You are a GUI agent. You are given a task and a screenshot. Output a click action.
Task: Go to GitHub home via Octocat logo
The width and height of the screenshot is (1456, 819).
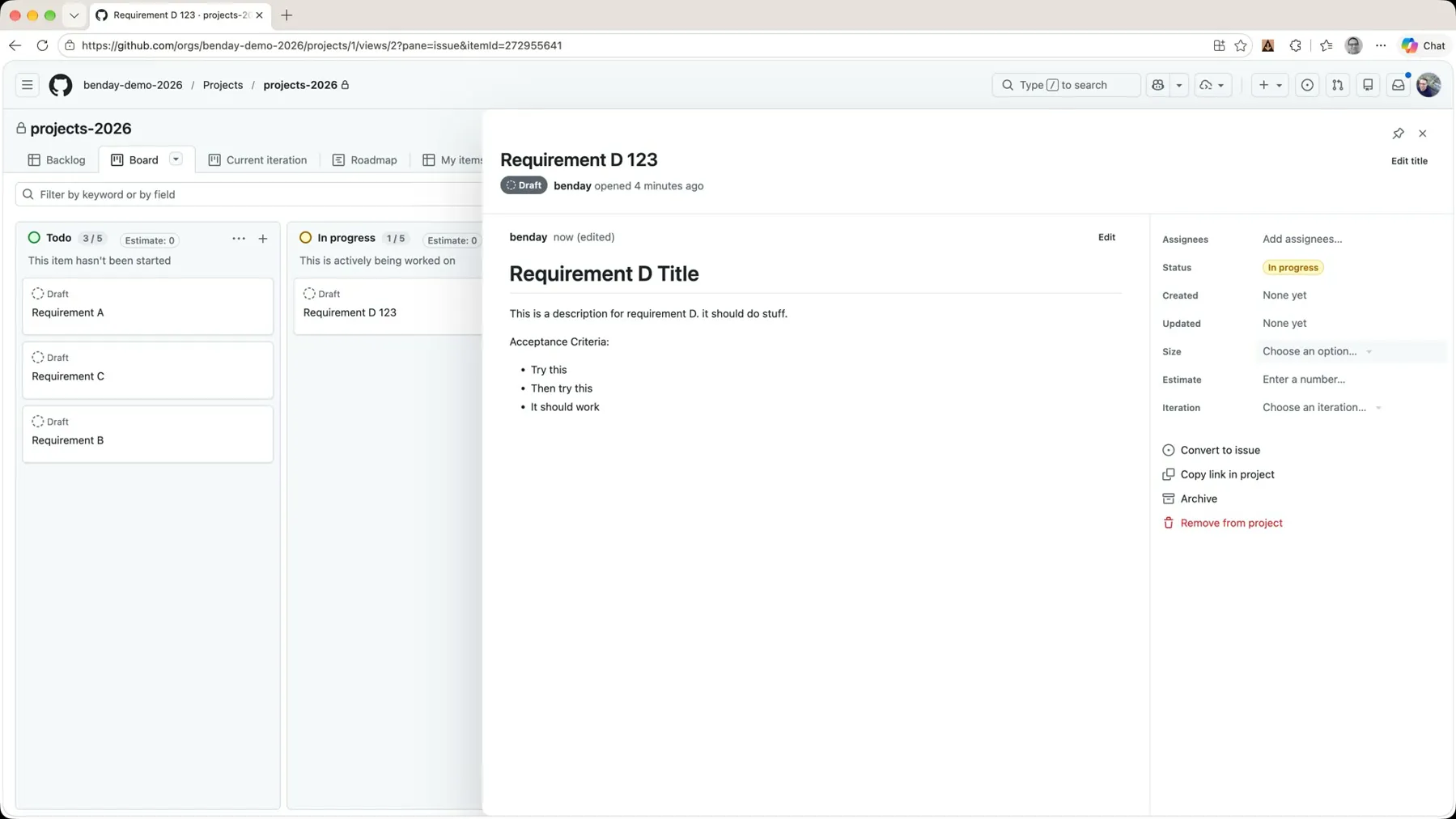pos(61,85)
